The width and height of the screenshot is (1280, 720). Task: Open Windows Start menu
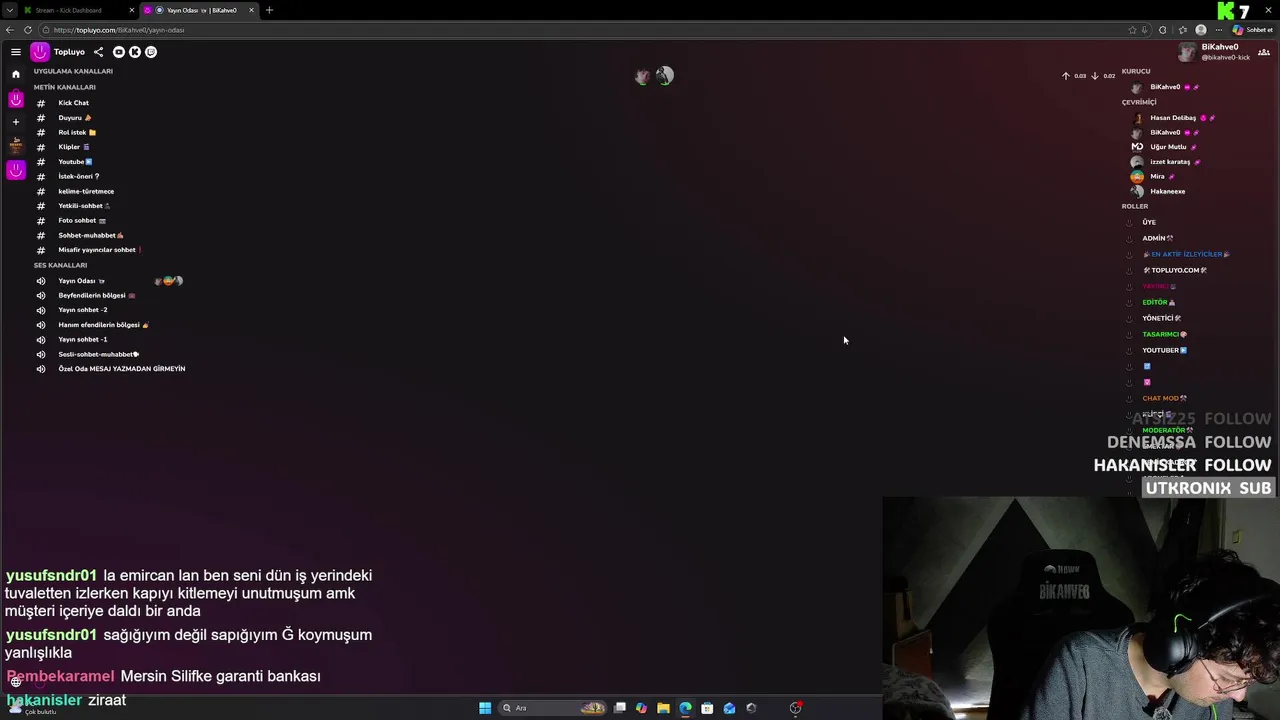[x=485, y=708]
